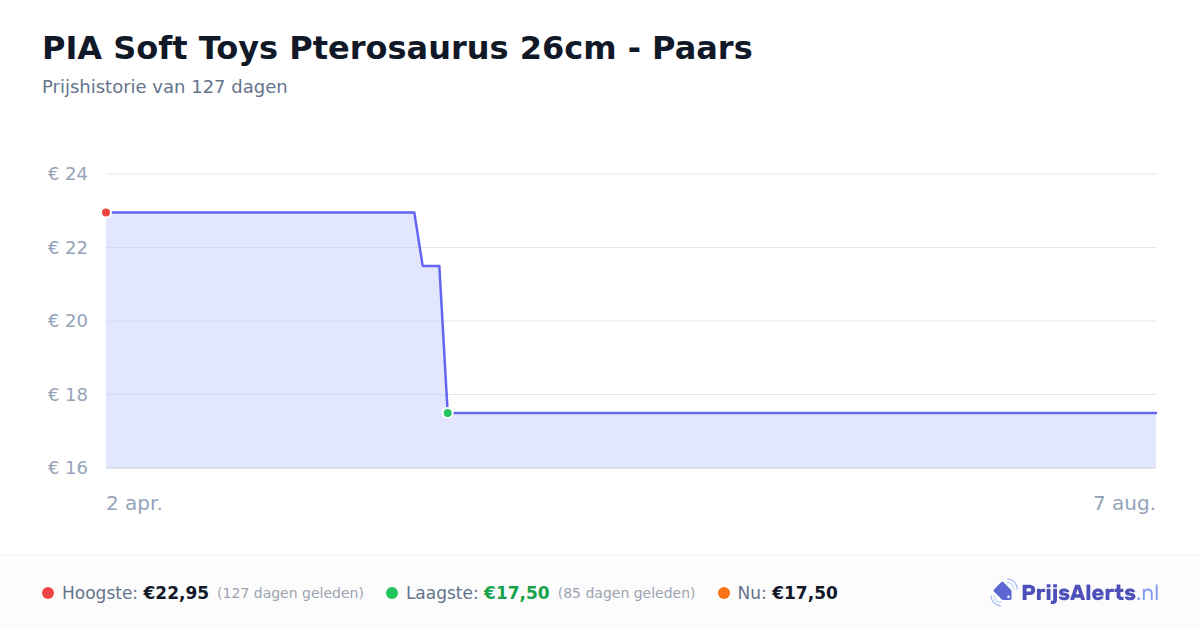Click the 2 apr. start date label
The height and width of the screenshot is (630, 1200).
pos(135,504)
